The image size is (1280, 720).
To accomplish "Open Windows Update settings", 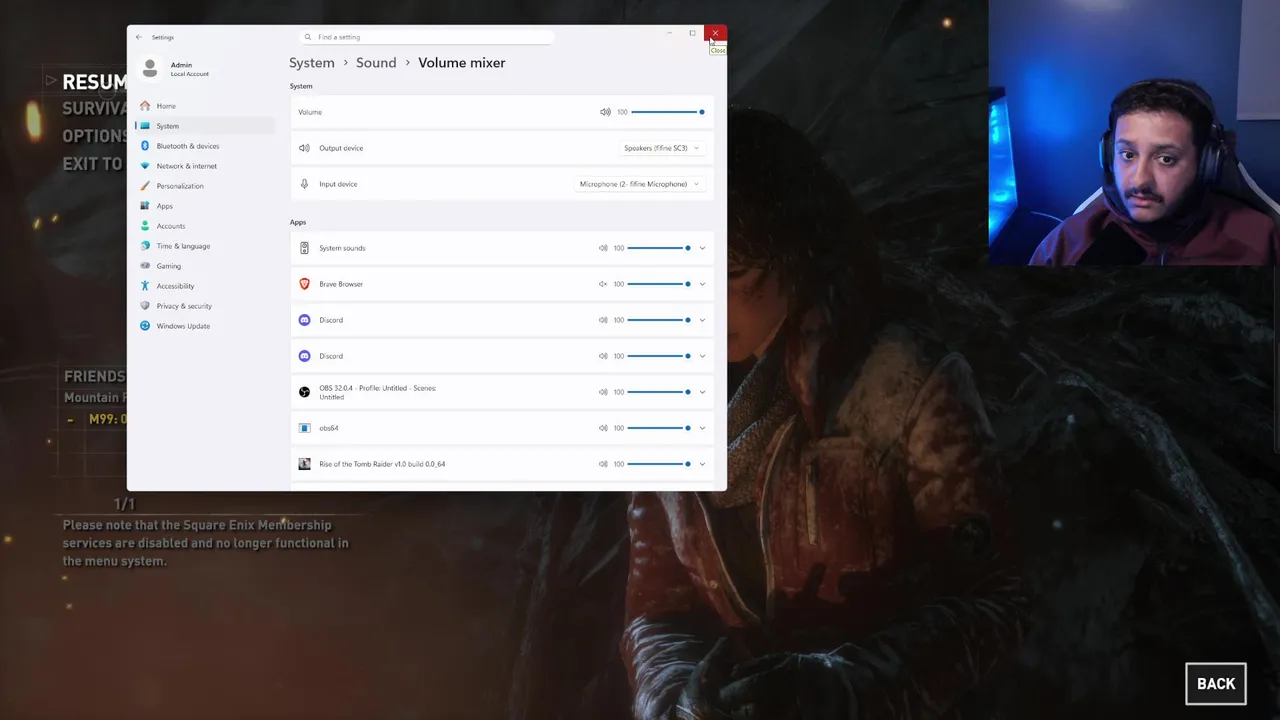I will pos(204,326).
